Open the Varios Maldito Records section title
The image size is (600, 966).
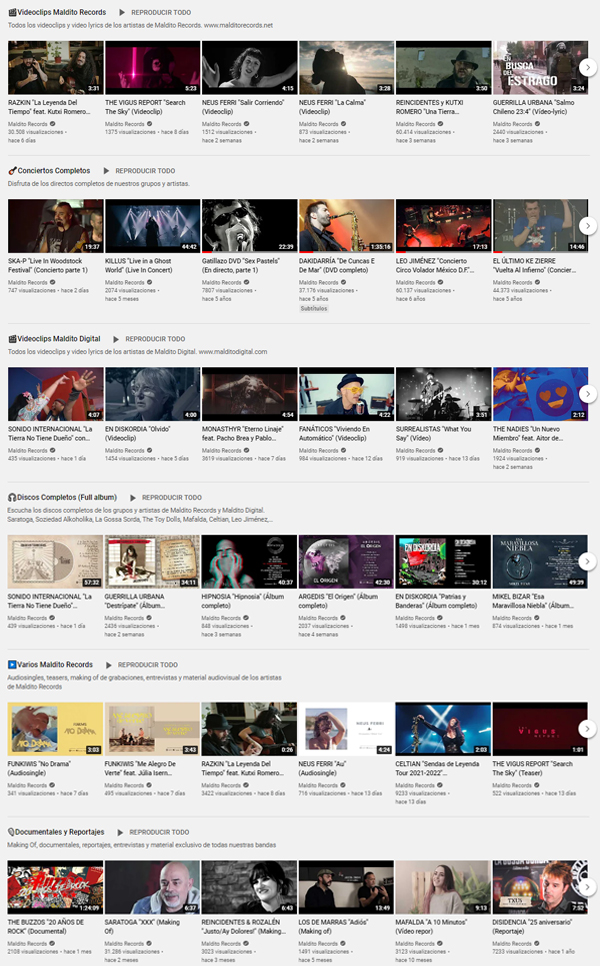pyautogui.click(x=55, y=665)
